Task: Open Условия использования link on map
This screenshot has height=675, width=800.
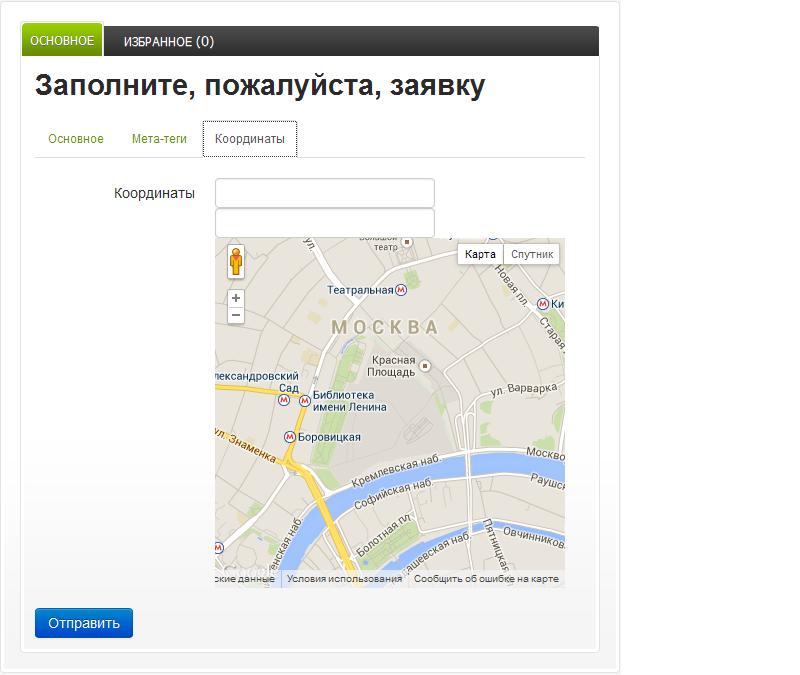Action: point(344,579)
